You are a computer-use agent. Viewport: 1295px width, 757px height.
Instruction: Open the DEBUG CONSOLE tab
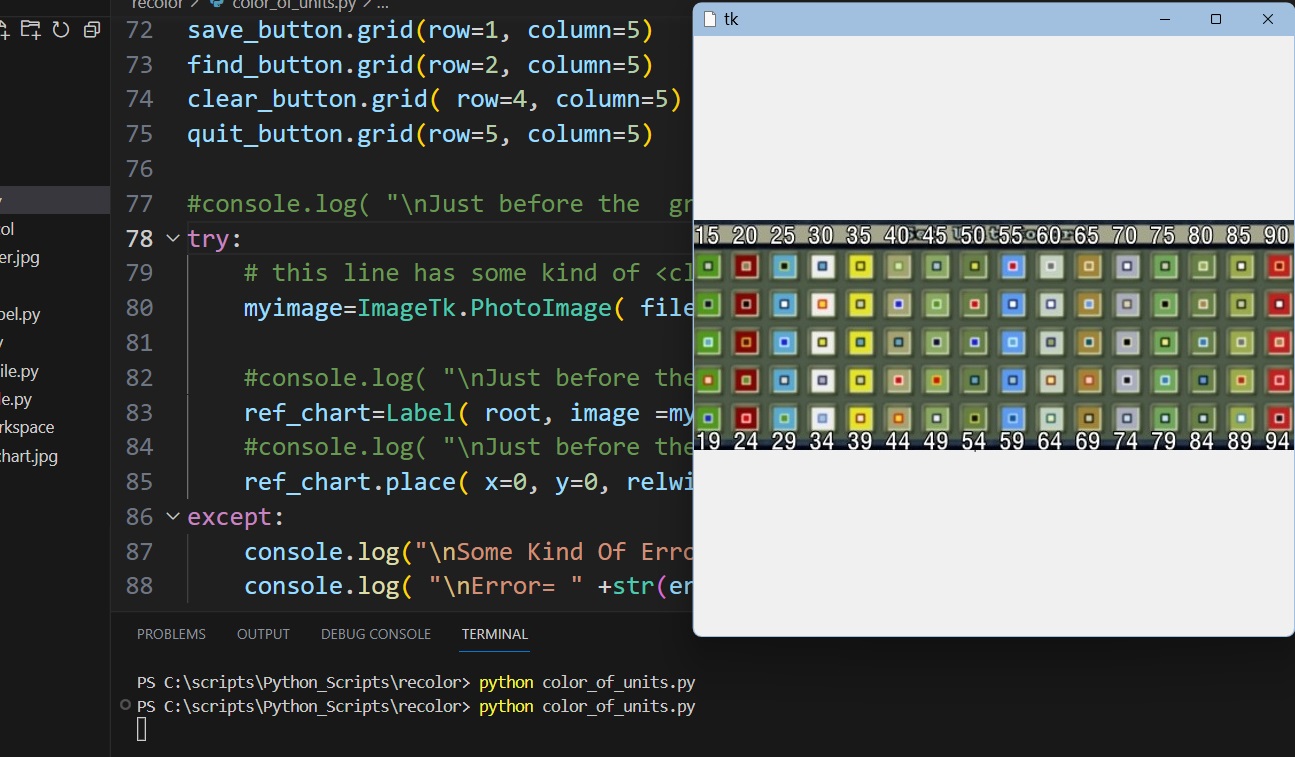coord(376,634)
